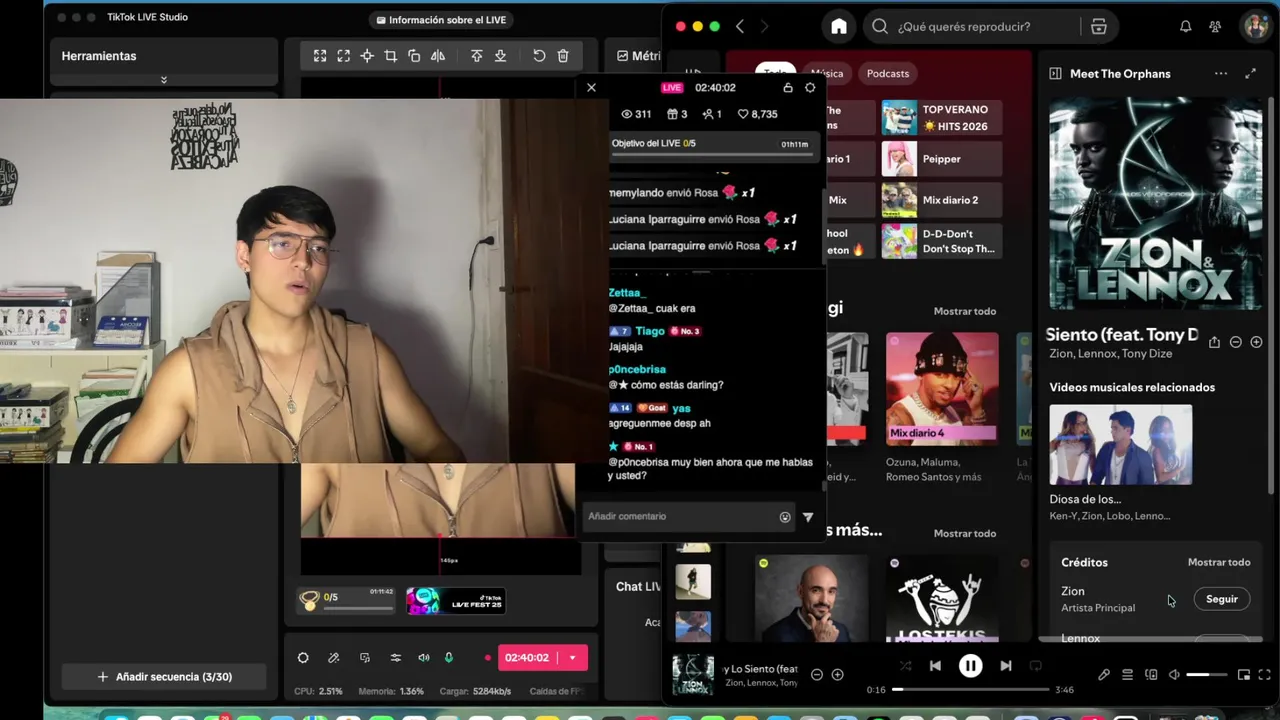Click the filter icon beside comment box
The width and height of the screenshot is (1280, 720).
pyautogui.click(x=808, y=517)
